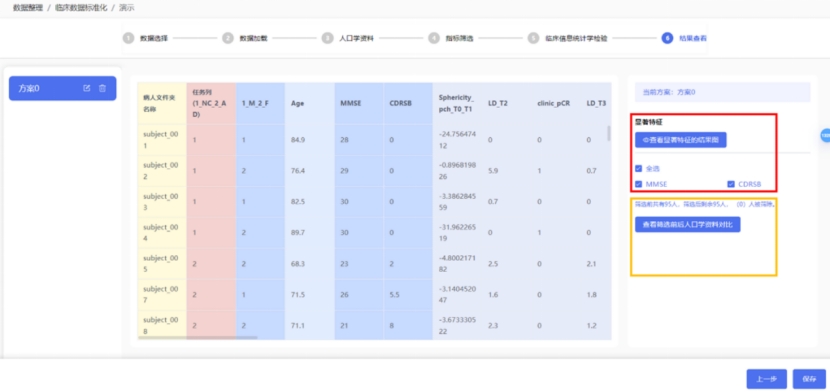Click the subject_008 row name cell

[x=161, y=325]
